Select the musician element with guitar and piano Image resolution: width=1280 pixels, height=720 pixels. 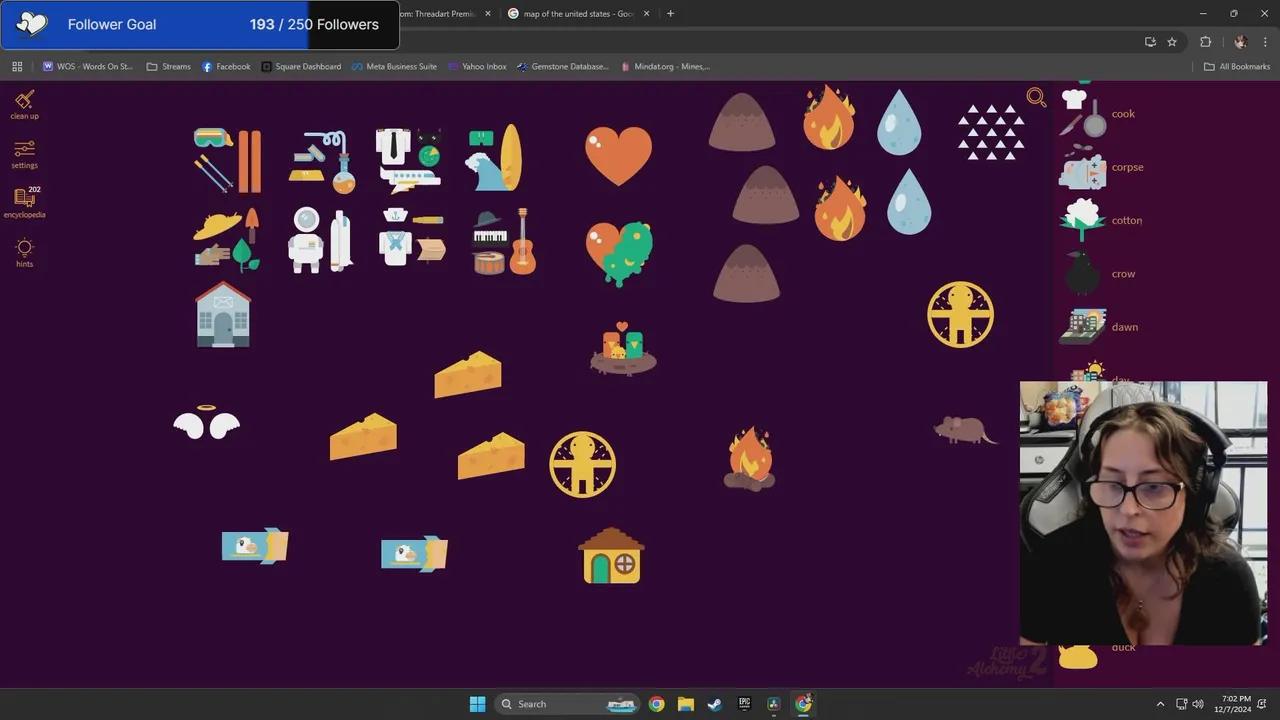point(504,241)
